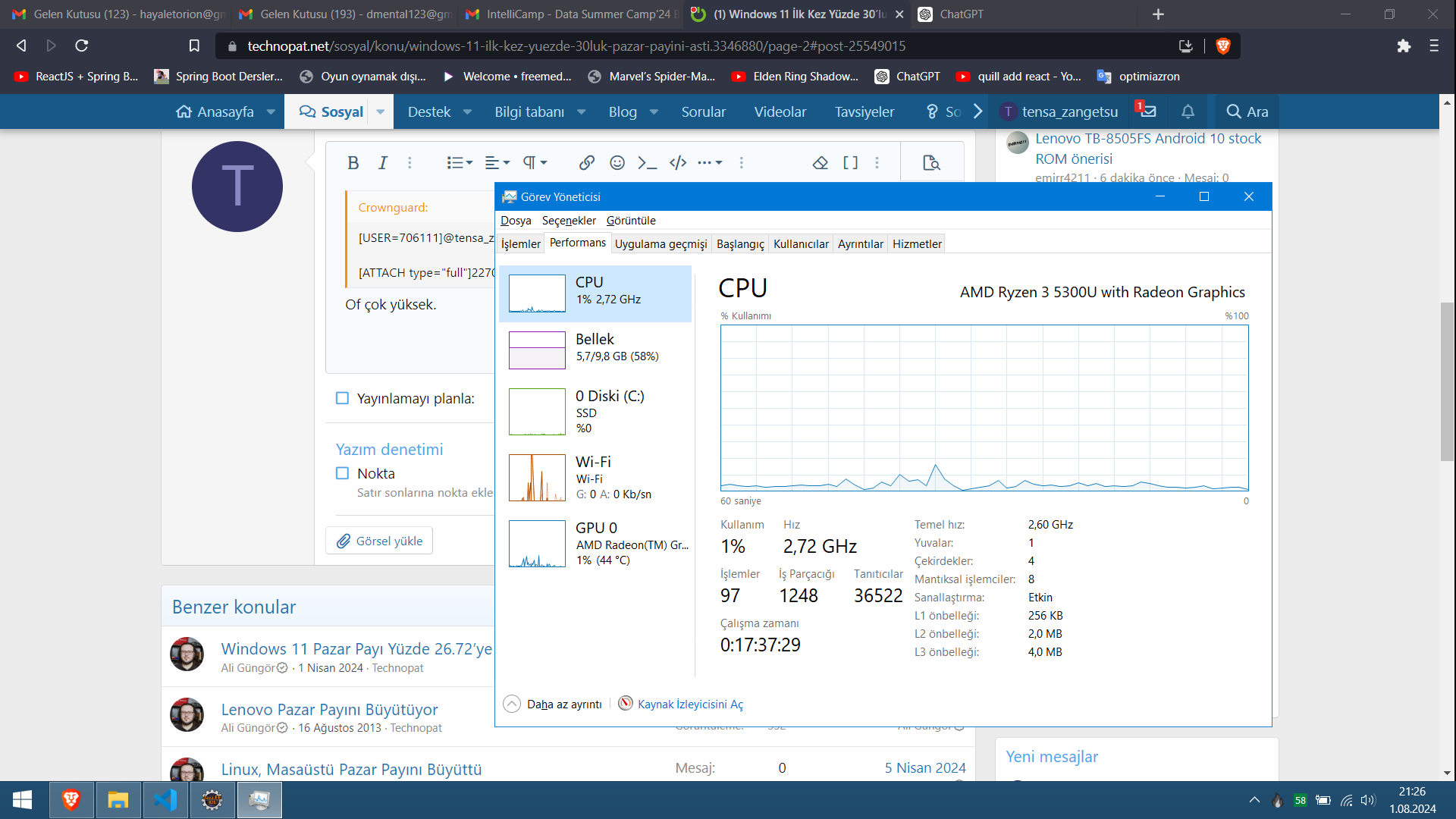Viewport: 1456px width, 819px height.
Task: Select the Bellek memory usage thumbnail
Action: tap(537, 350)
